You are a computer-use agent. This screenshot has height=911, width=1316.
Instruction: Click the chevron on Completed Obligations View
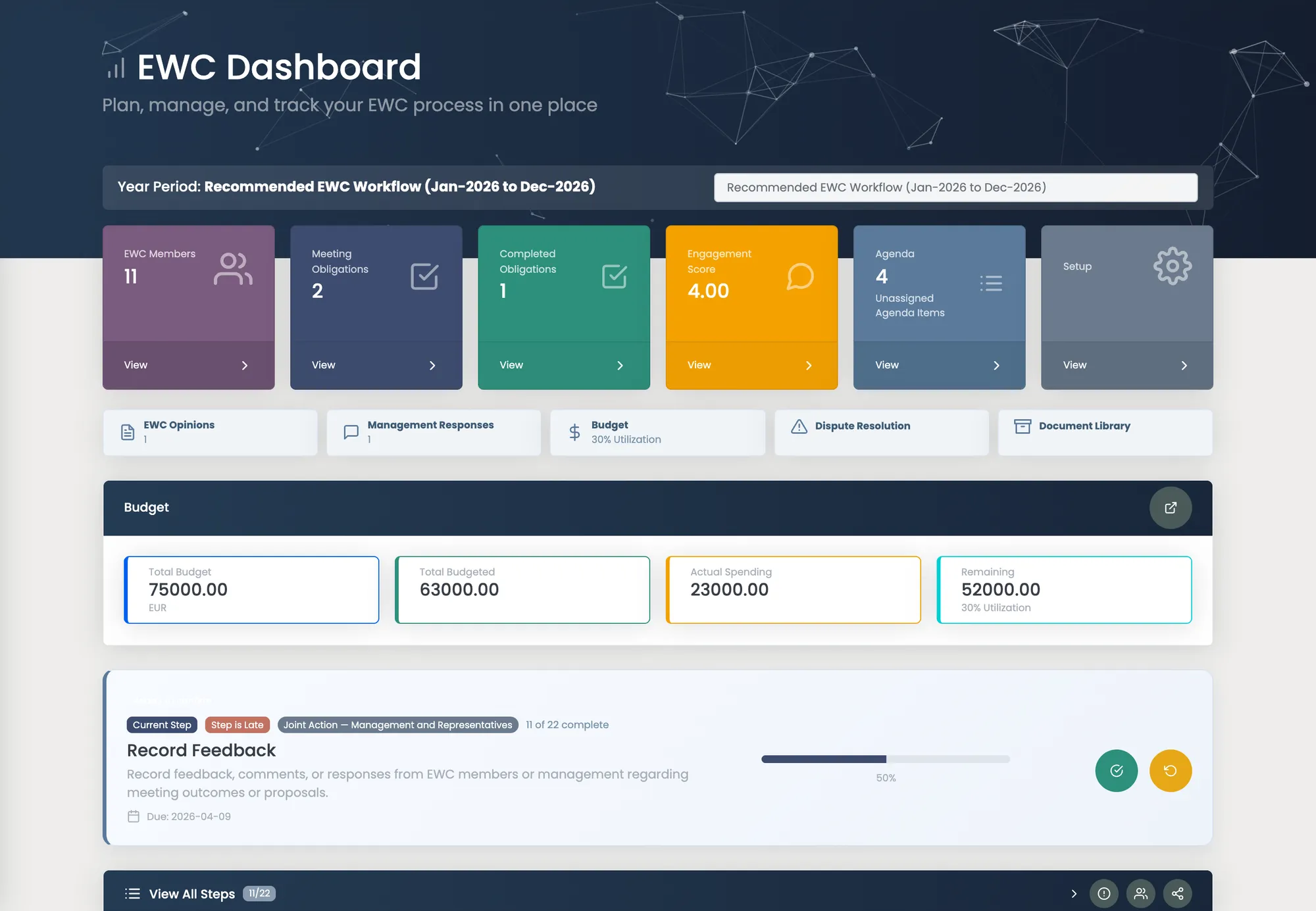620,365
